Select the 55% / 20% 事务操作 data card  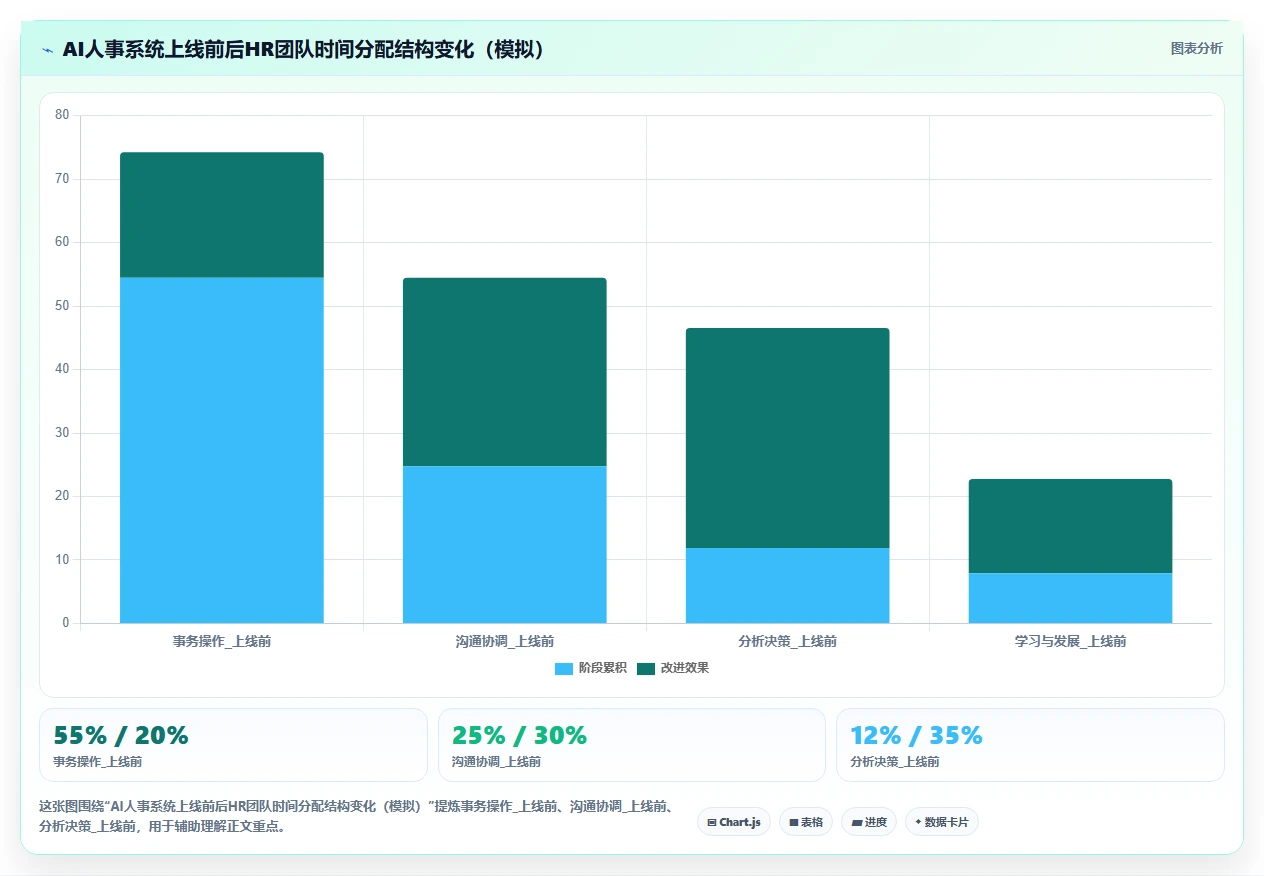pyautogui.click(x=233, y=745)
